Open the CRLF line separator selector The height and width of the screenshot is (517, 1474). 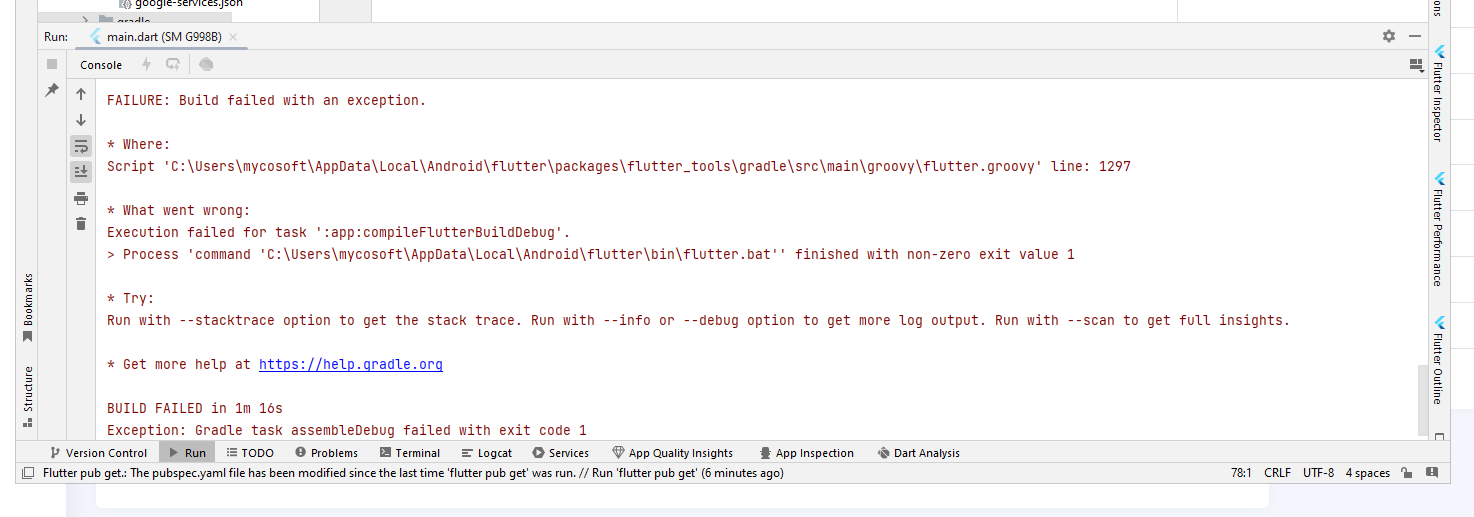1277,473
